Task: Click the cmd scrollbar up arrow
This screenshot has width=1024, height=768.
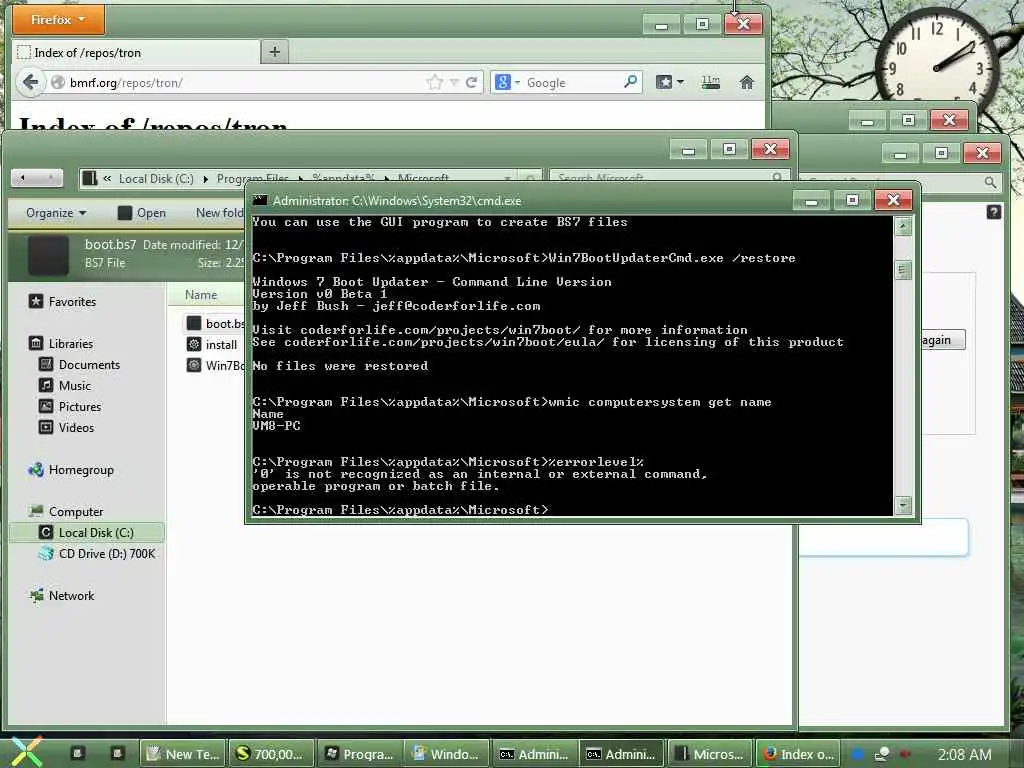Action: coord(903,226)
